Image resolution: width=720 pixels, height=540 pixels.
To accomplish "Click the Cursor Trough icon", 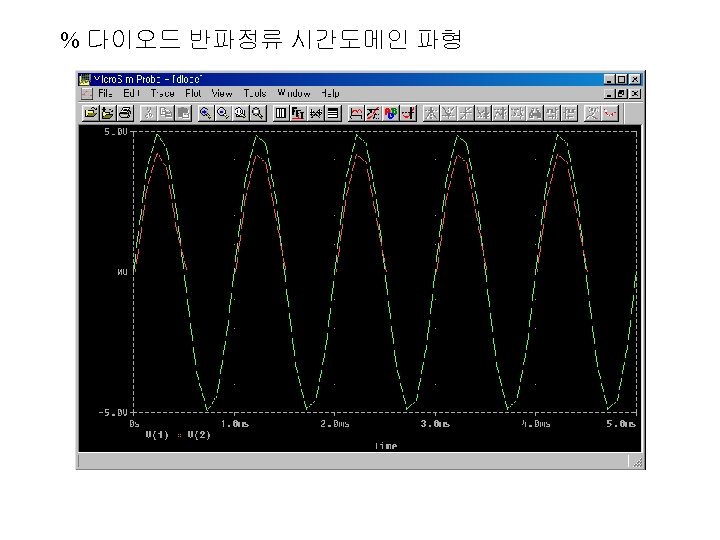I will [x=448, y=113].
